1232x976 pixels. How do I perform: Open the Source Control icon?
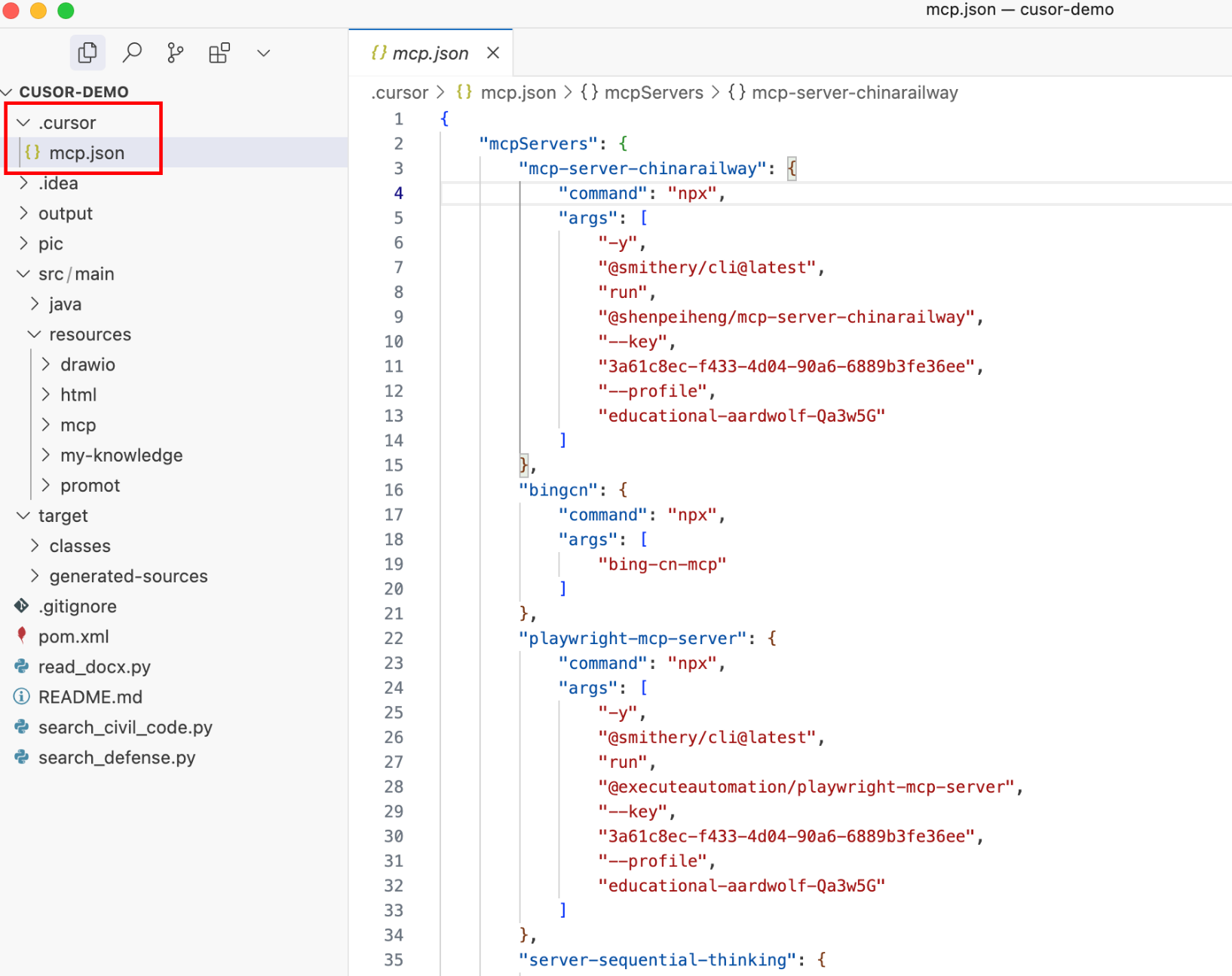pyautogui.click(x=175, y=53)
